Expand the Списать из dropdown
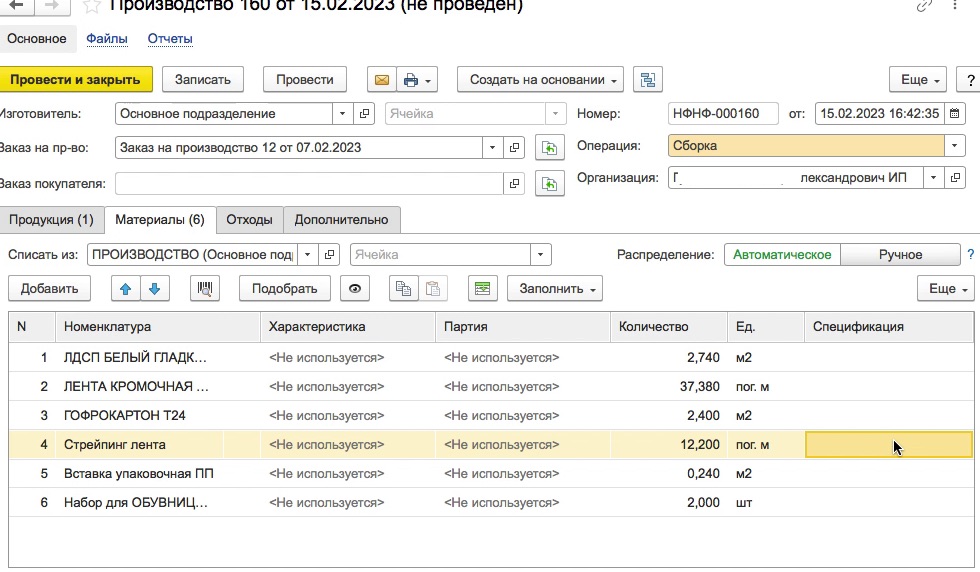 [x=307, y=254]
